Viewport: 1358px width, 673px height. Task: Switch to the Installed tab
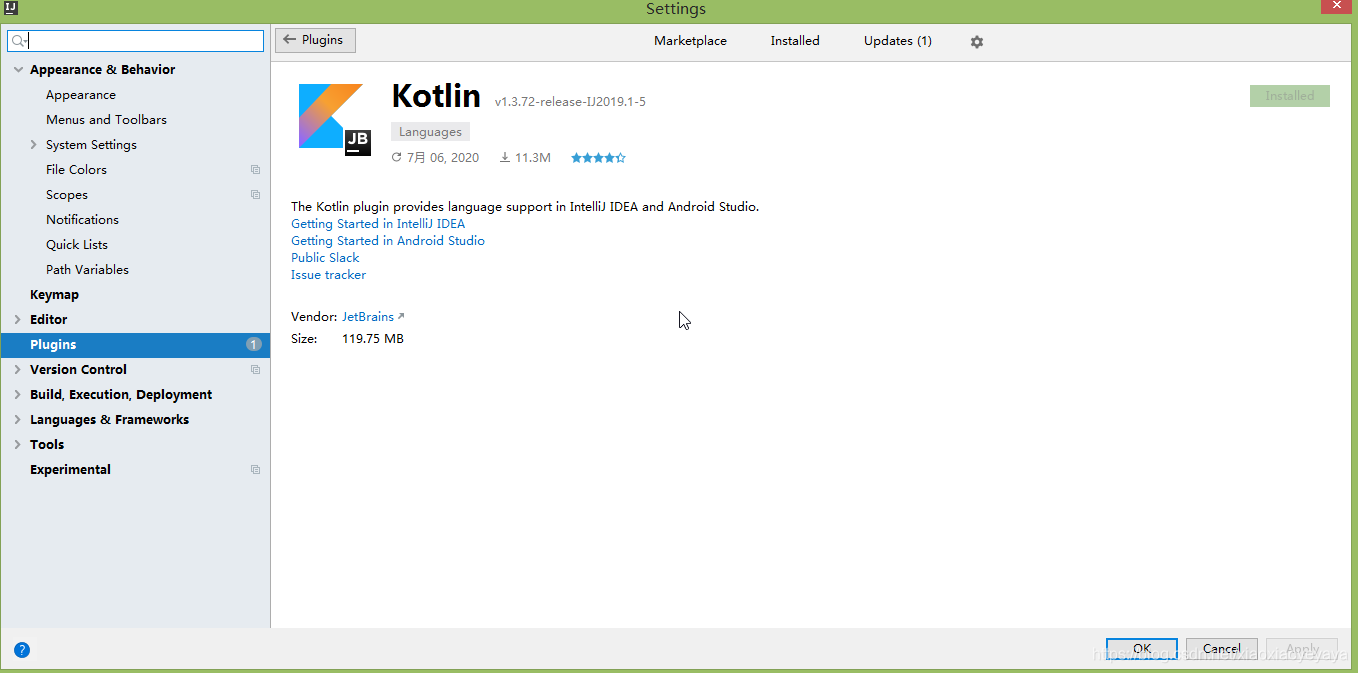point(795,41)
